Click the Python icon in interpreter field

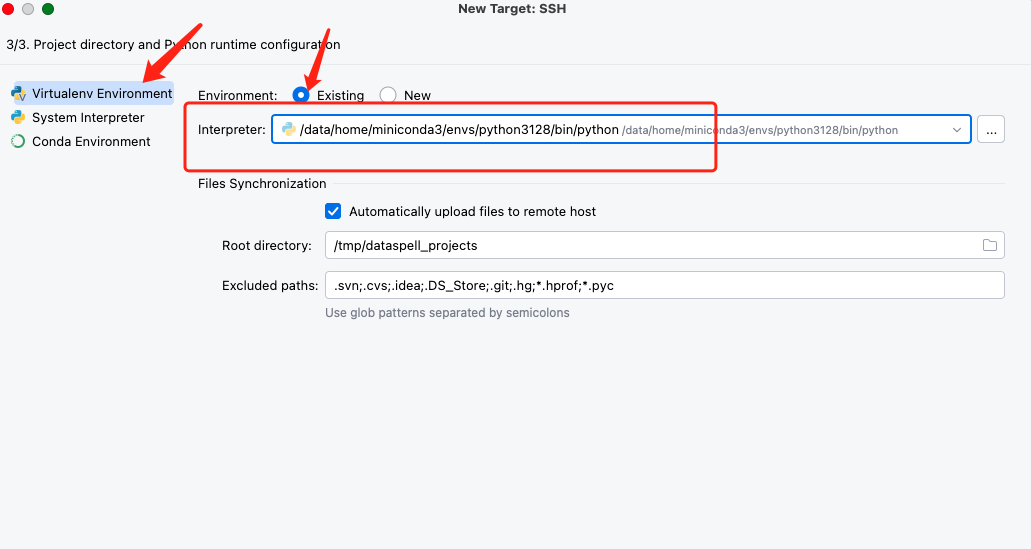coord(289,130)
